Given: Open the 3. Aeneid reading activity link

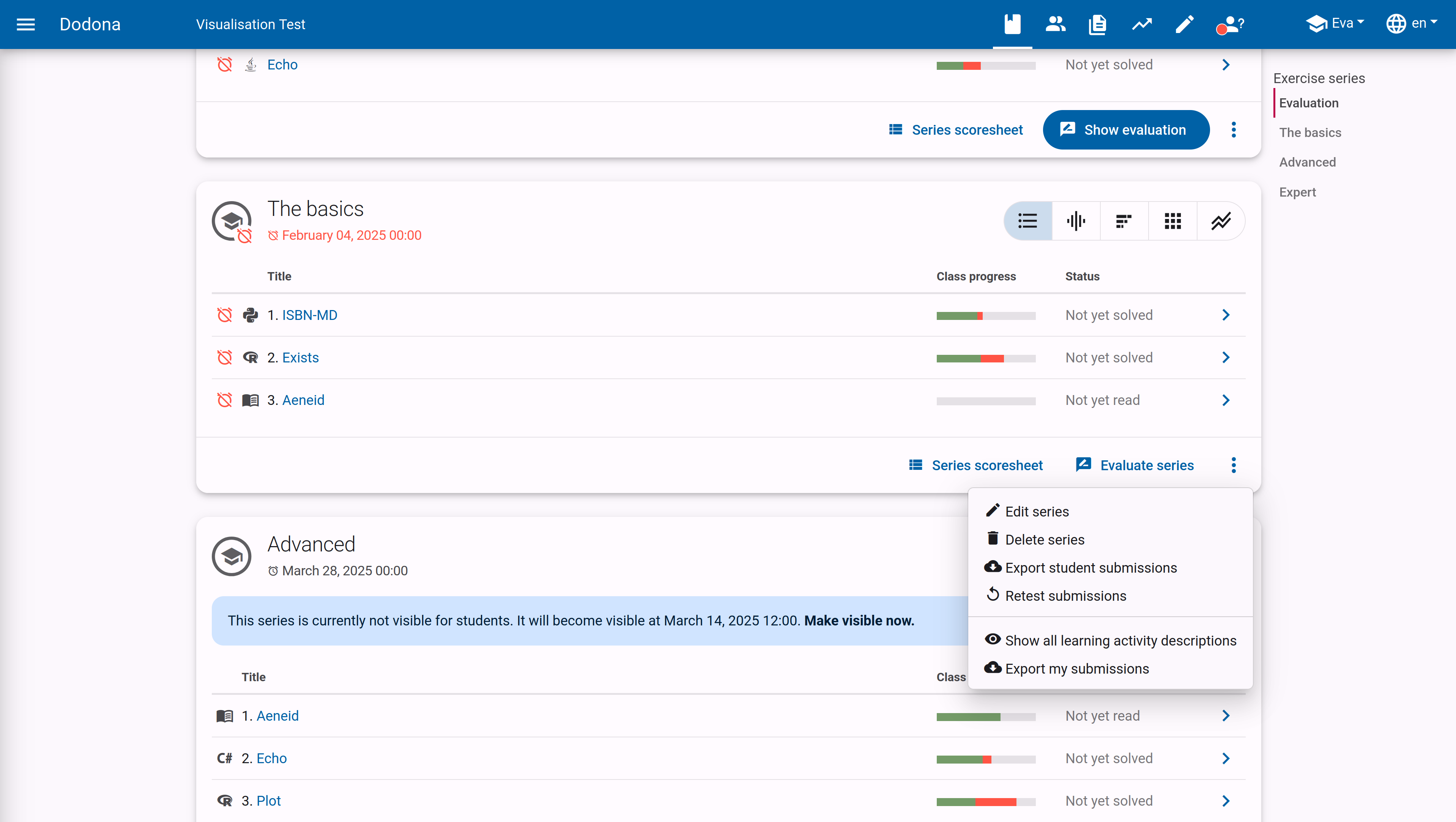Looking at the screenshot, I should [303, 400].
